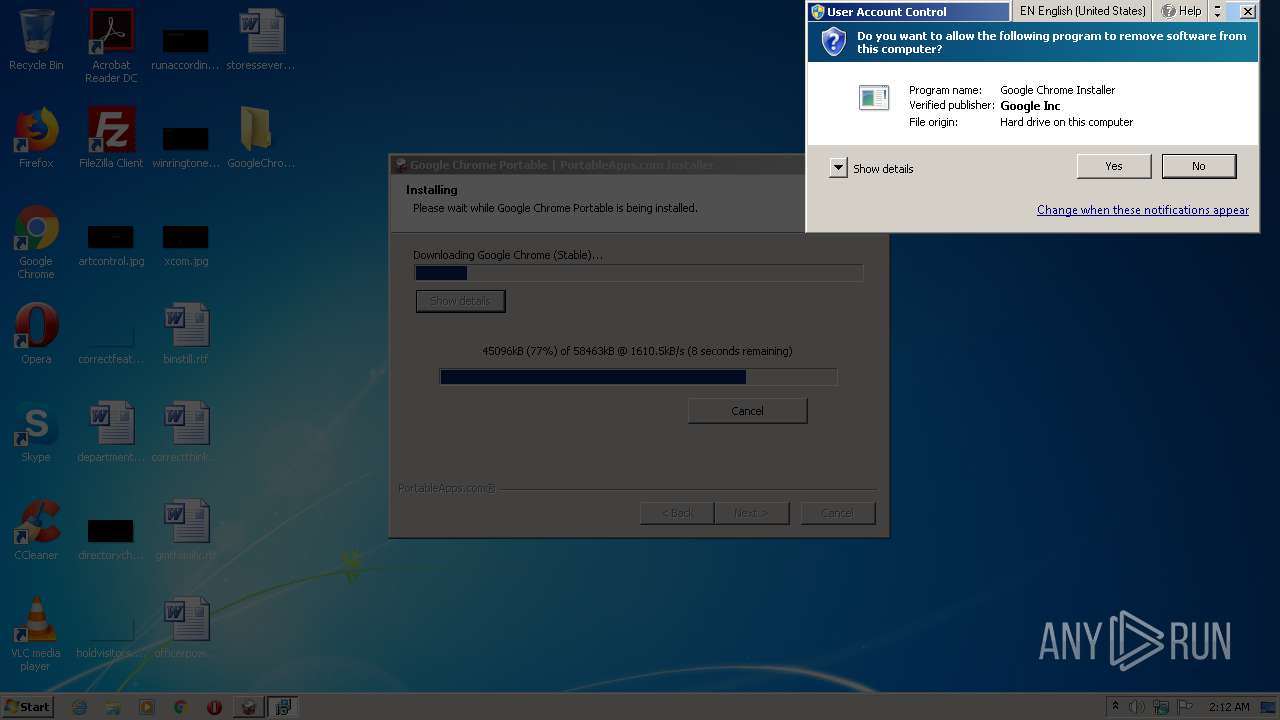Open the Google Chrome desktop shortcut
This screenshot has width=1280, height=720.
(36, 242)
